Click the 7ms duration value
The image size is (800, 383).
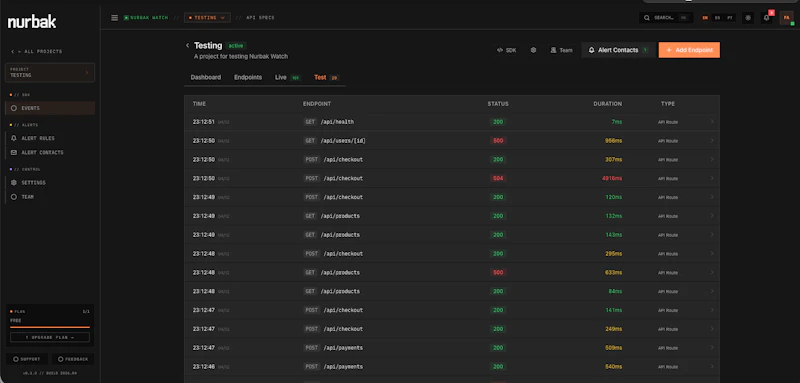[616, 122]
